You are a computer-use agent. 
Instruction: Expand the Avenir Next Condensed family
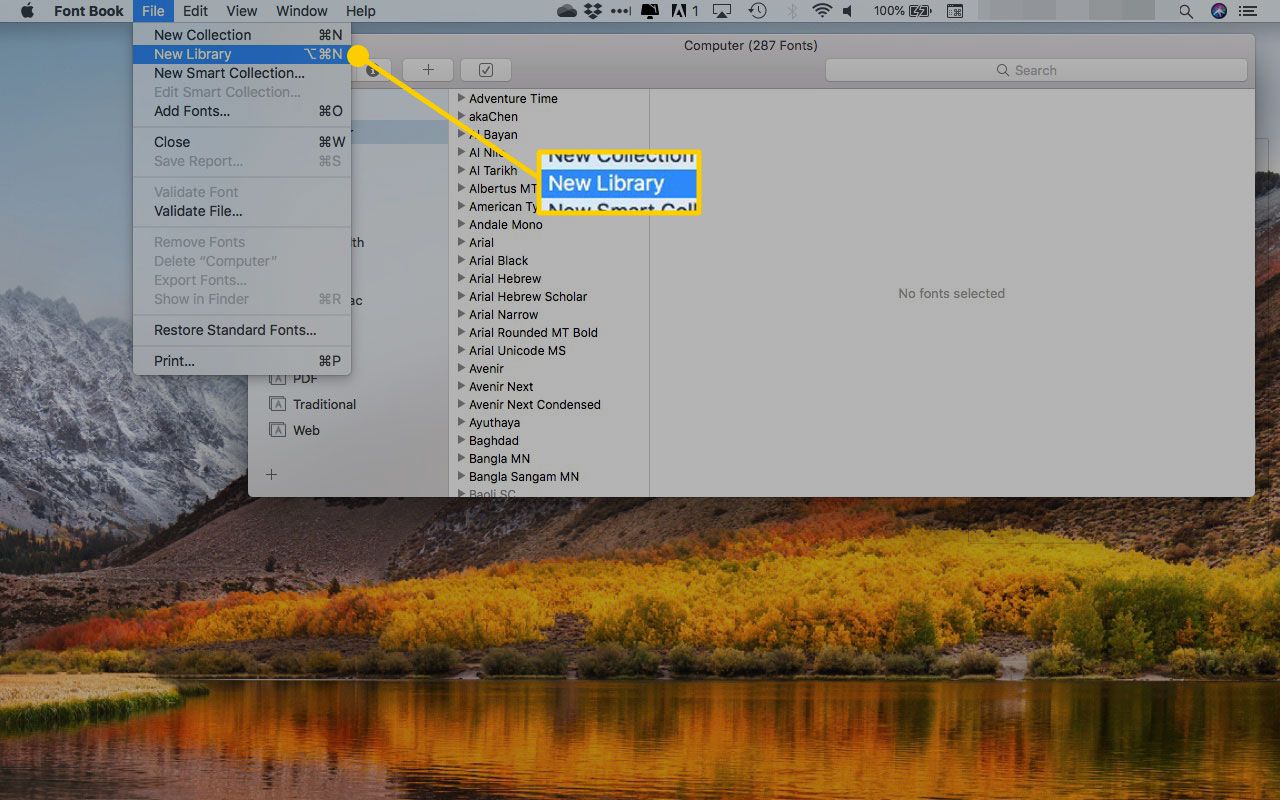tap(461, 404)
